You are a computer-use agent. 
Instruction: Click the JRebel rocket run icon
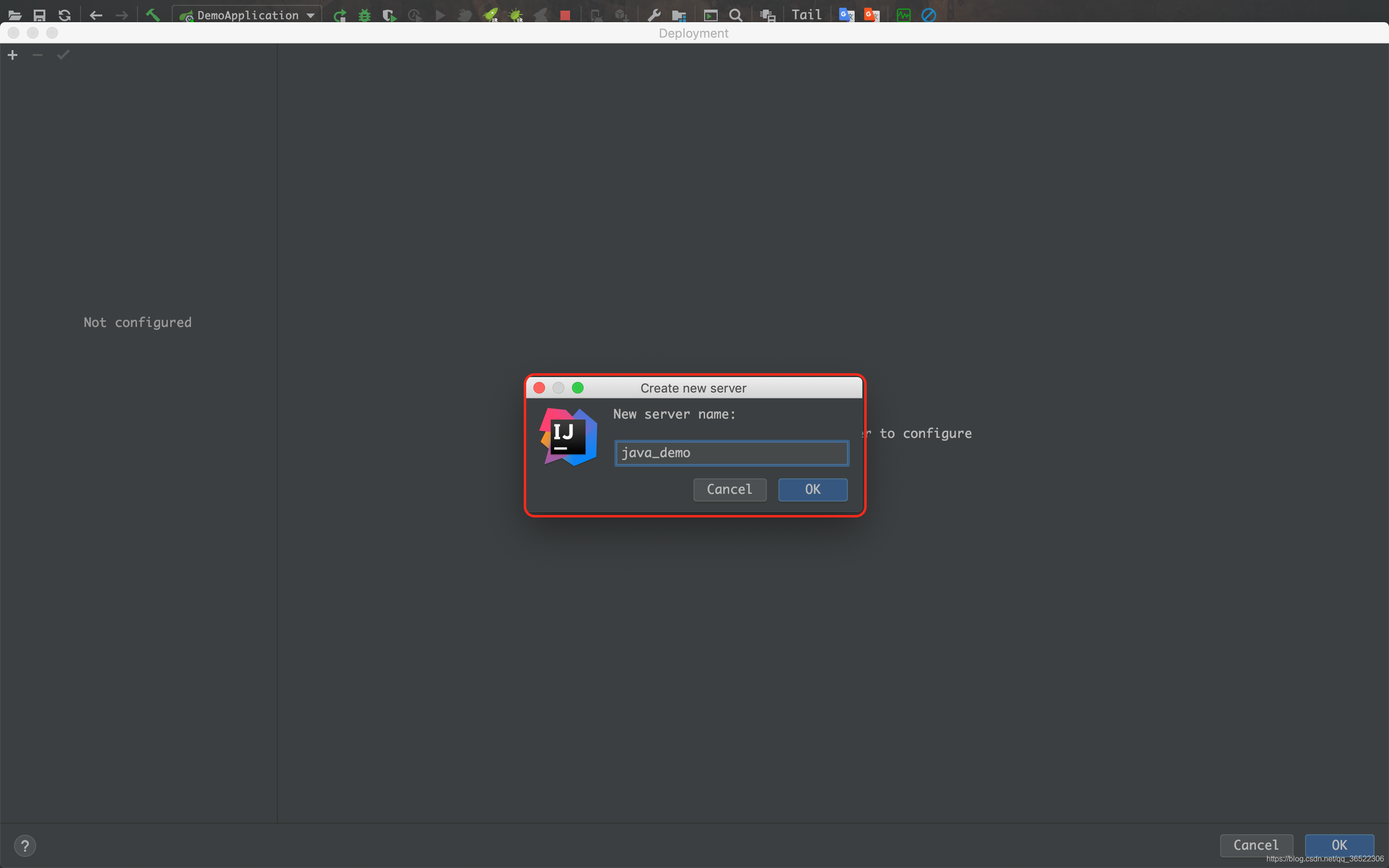491,15
